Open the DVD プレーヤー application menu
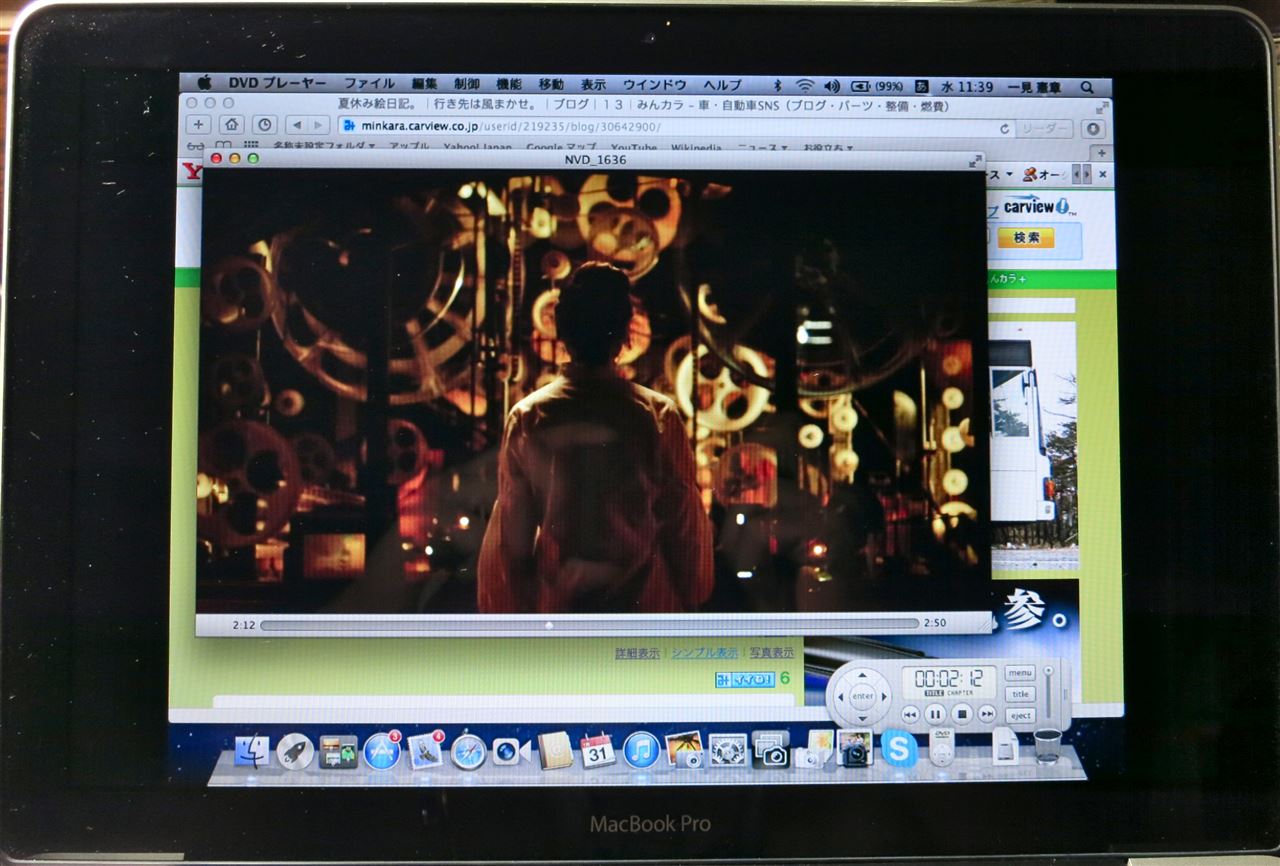 pyautogui.click(x=277, y=84)
